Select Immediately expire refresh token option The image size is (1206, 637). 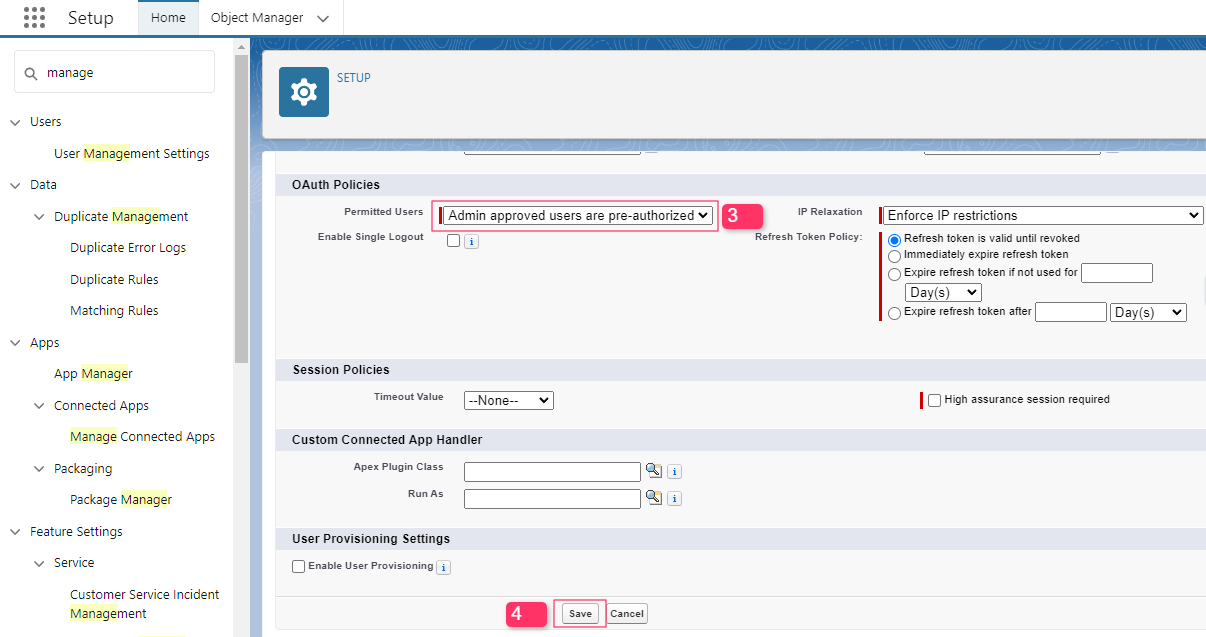point(895,255)
